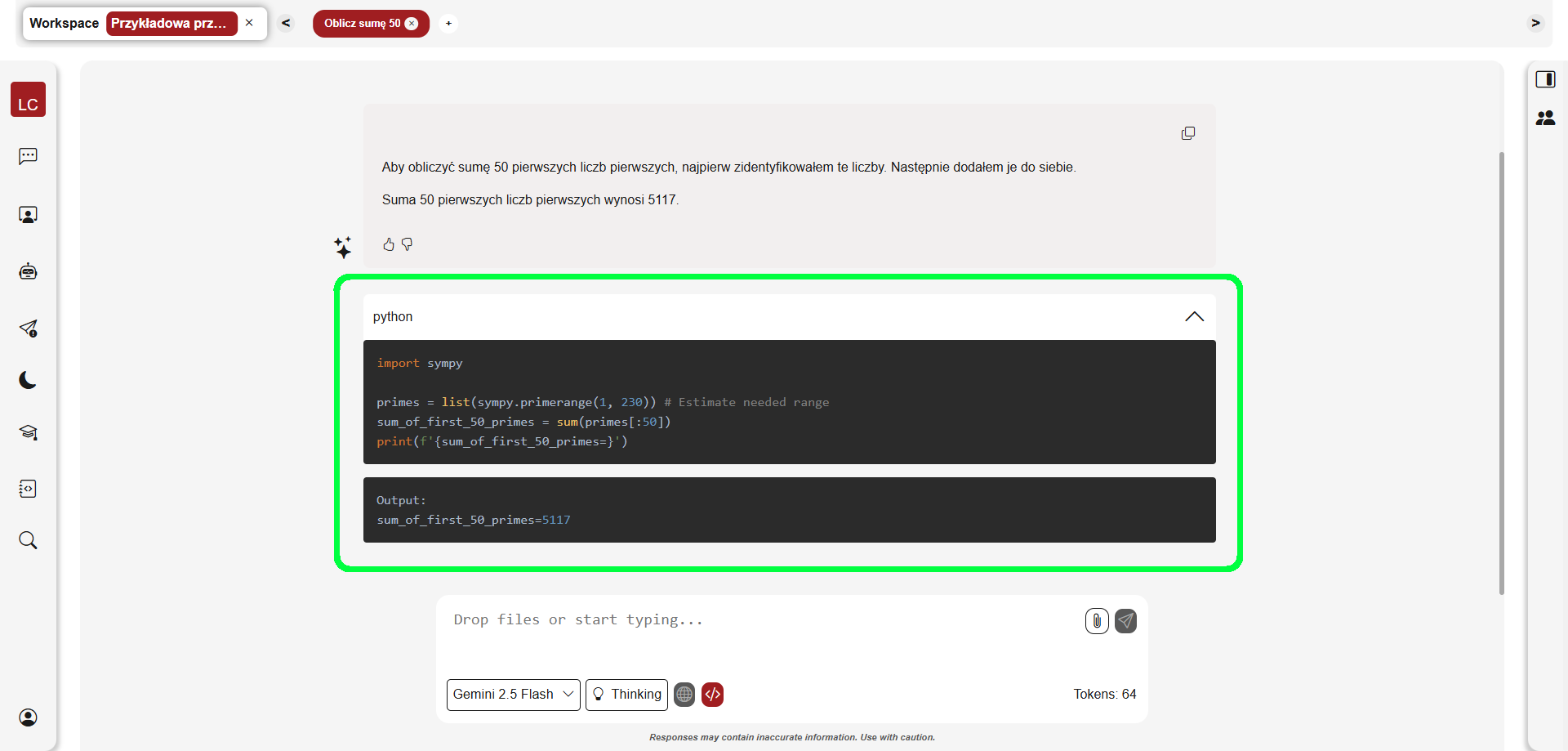Screen dimensions: 1568x751
Task: Open the Gemini 2.5 Flash model dropdown
Action: [514, 695]
